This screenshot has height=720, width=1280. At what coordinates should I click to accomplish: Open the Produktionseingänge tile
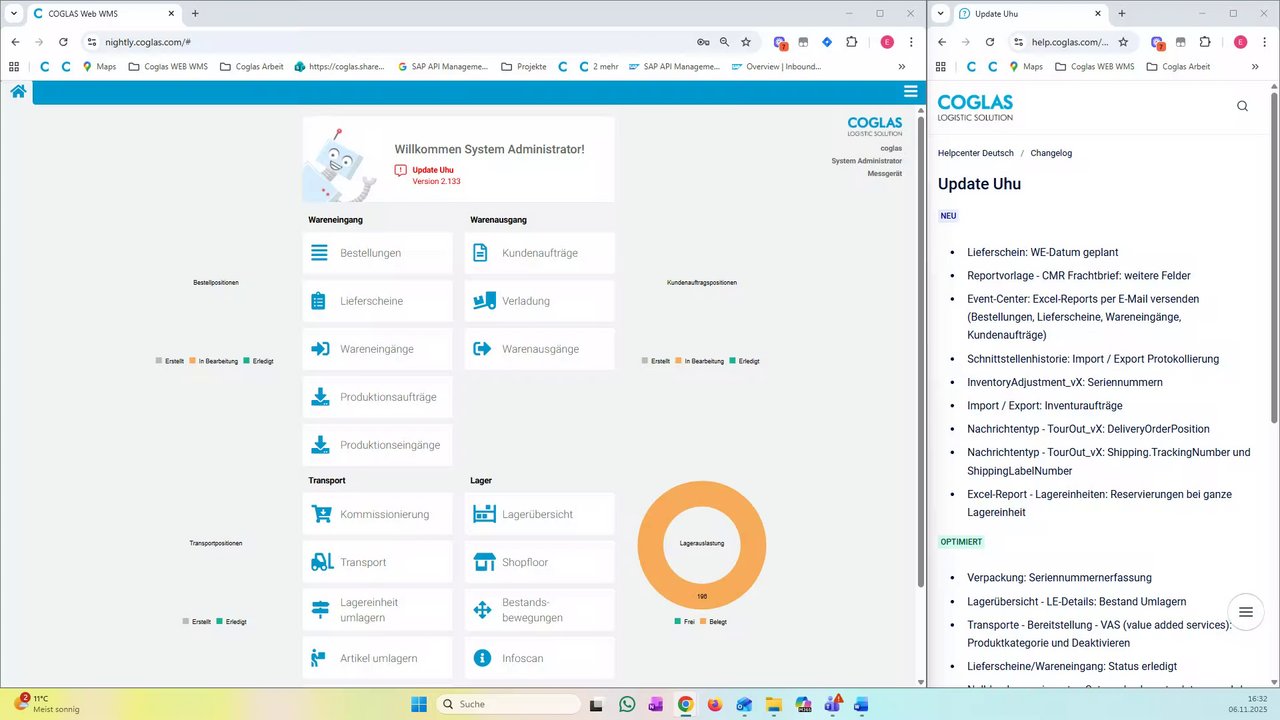tap(378, 445)
